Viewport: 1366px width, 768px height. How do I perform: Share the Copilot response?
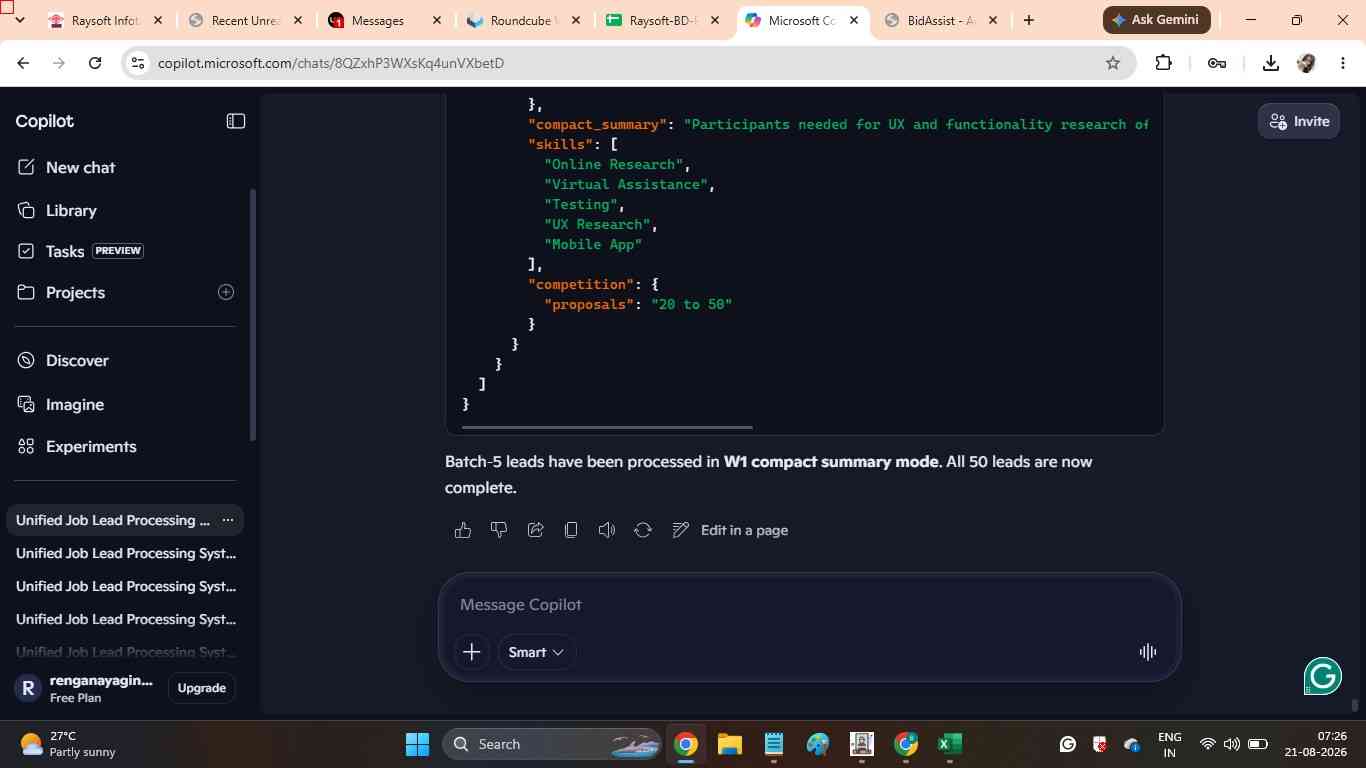click(535, 530)
